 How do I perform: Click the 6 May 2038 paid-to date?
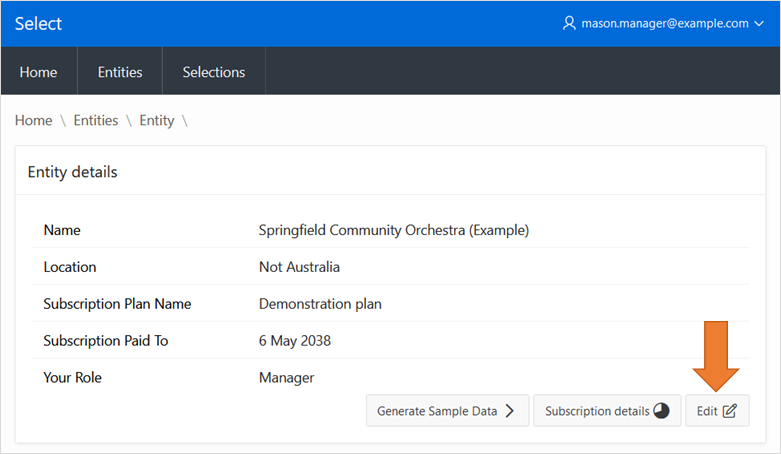(x=294, y=341)
